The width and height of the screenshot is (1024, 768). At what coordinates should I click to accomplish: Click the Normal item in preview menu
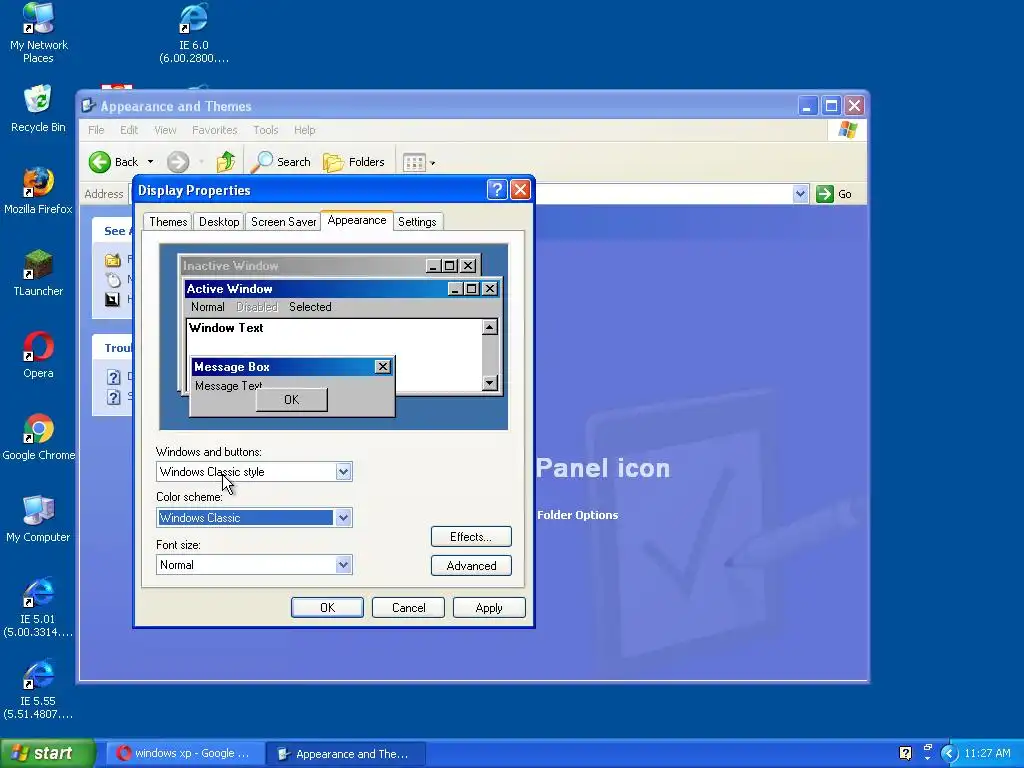[x=208, y=307]
